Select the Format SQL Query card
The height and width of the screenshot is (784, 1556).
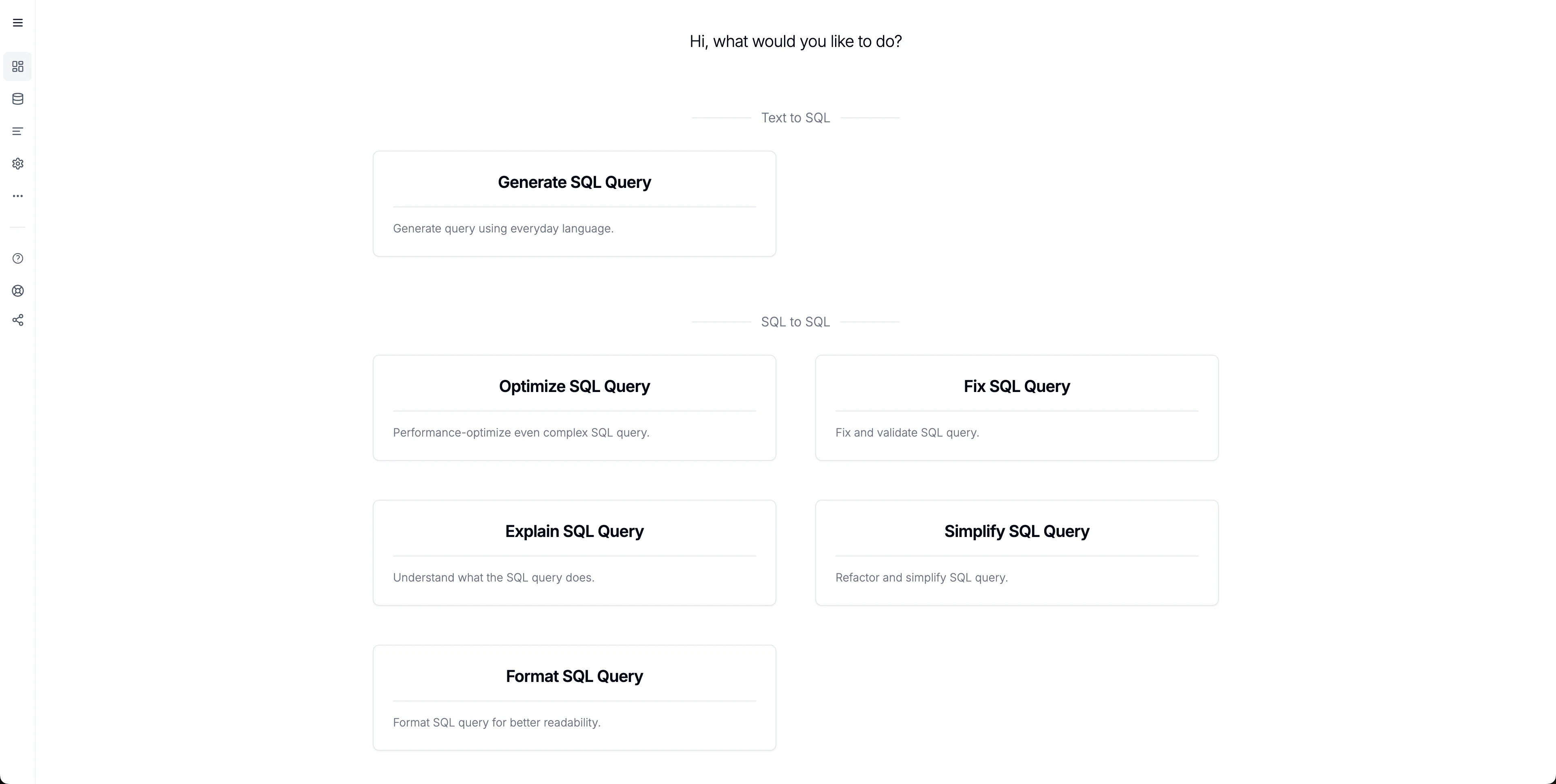[574, 676]
